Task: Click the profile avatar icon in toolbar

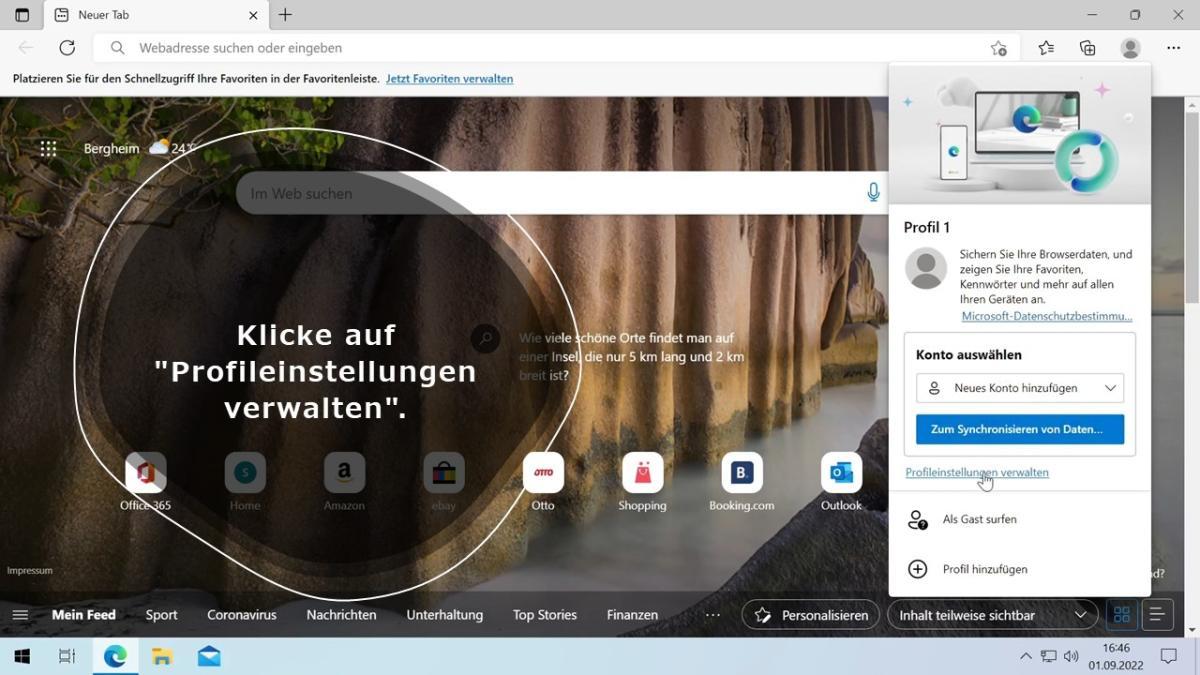Action: (1130, 48)
